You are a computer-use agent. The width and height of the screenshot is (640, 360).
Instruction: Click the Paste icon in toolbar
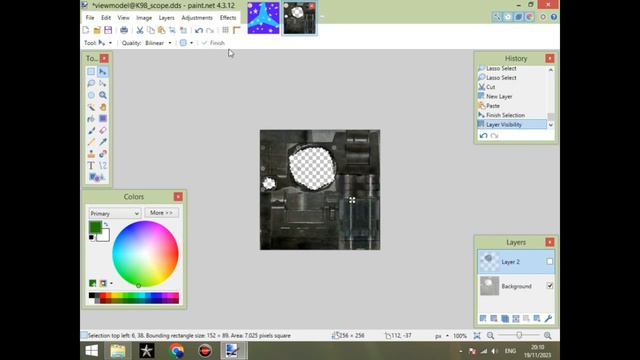[x=161, y=30]
